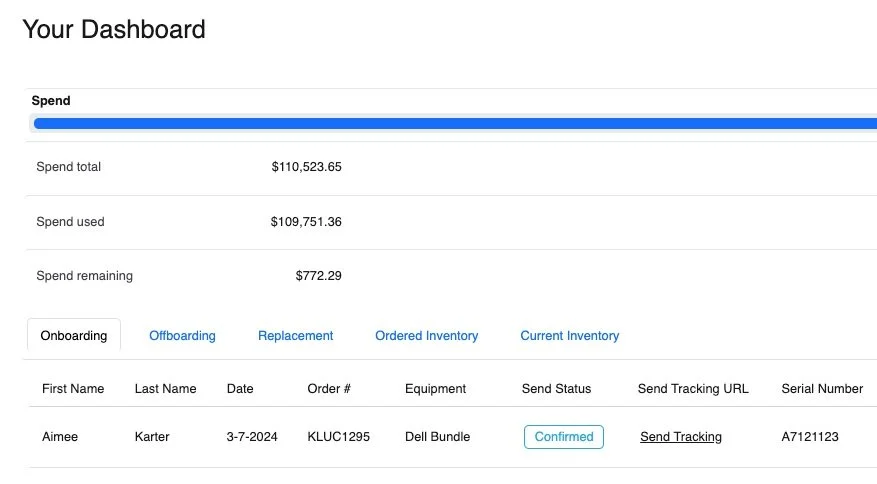View the Current Inventory tab

[x=569, y=336]
